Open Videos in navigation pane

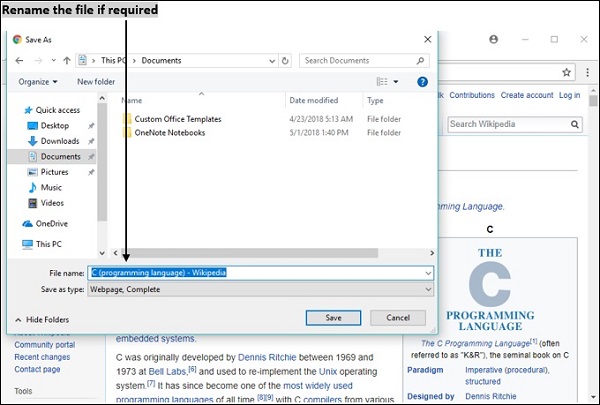pyautogui.click(x=46, y=203)
